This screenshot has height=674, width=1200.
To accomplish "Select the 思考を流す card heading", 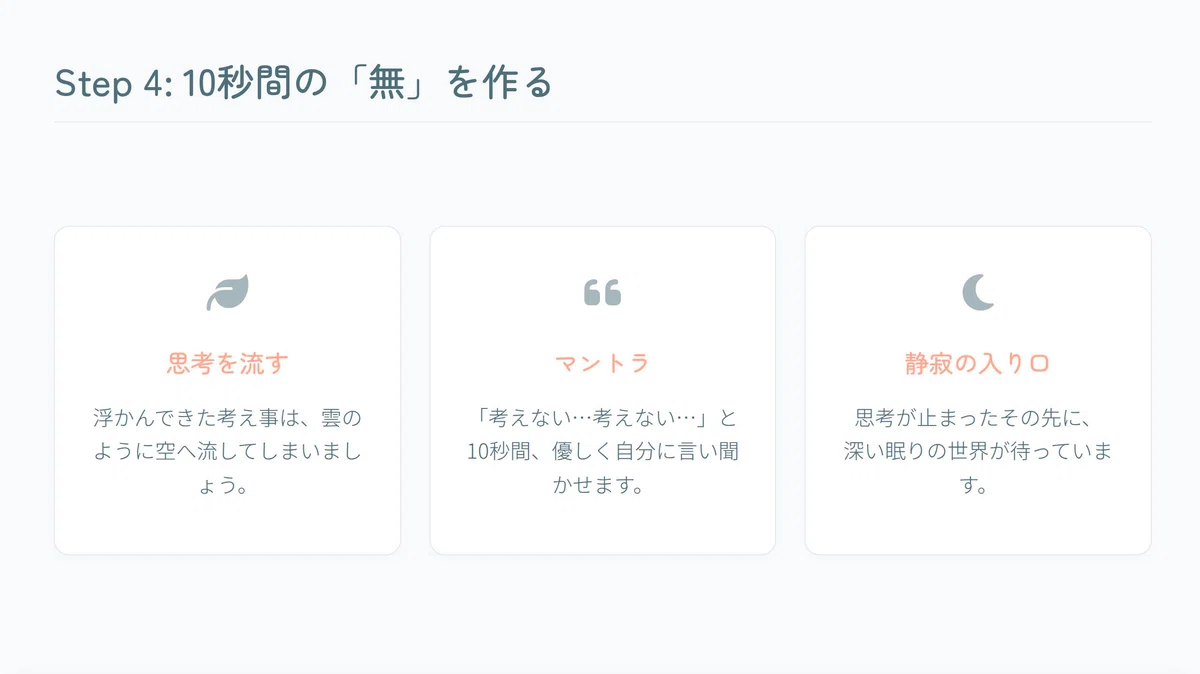I will (x=227, y=363).
